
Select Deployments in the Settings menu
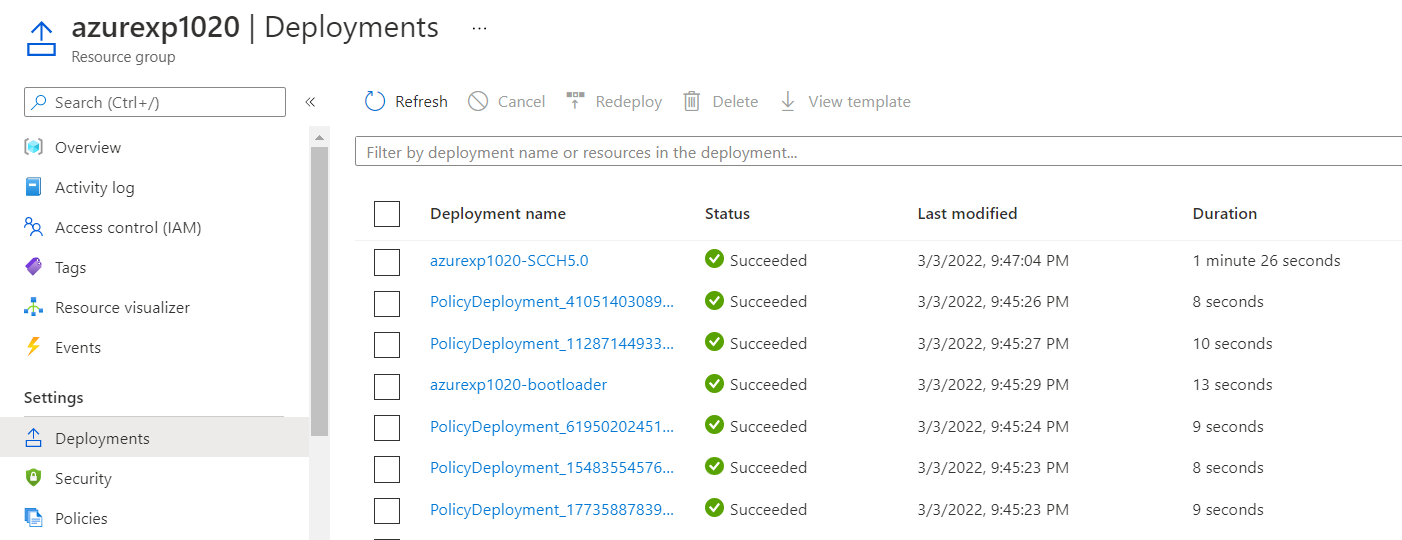click(x=155, y=438)
